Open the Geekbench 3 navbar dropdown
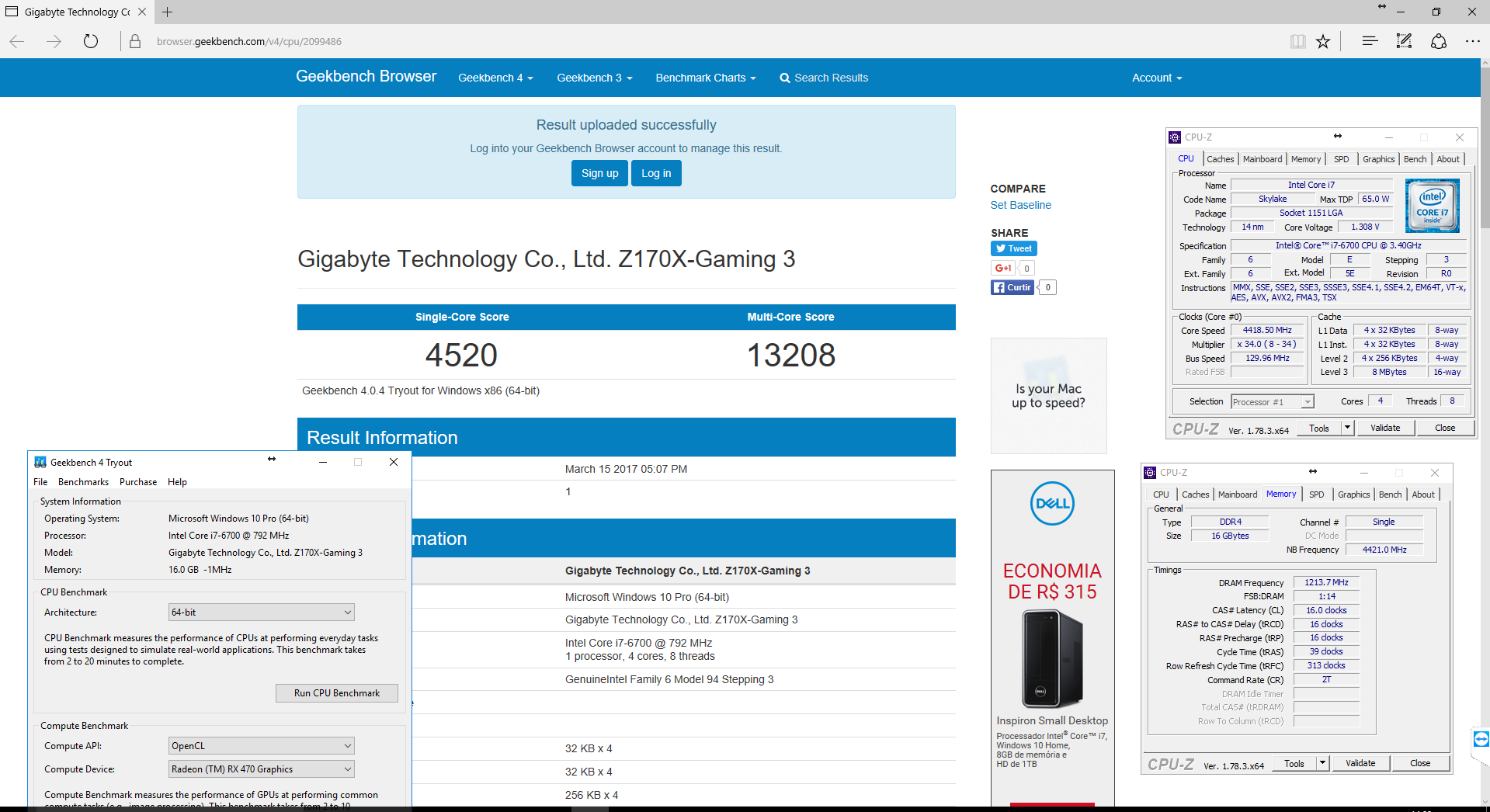Image resolution: width=1490 pixels, height=812 pixels. tap(595, 78)
